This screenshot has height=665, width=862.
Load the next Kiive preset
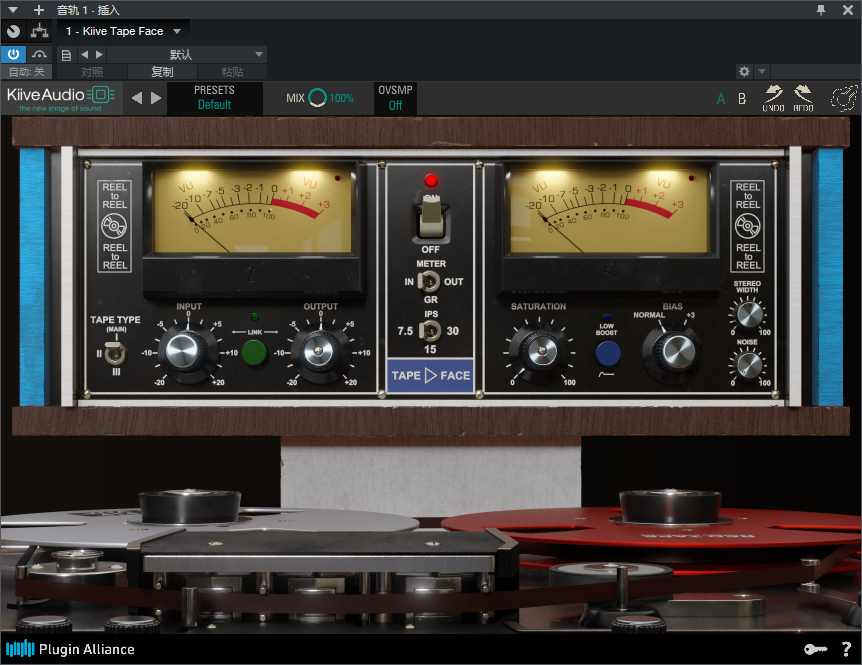click(x=156, y=98)
